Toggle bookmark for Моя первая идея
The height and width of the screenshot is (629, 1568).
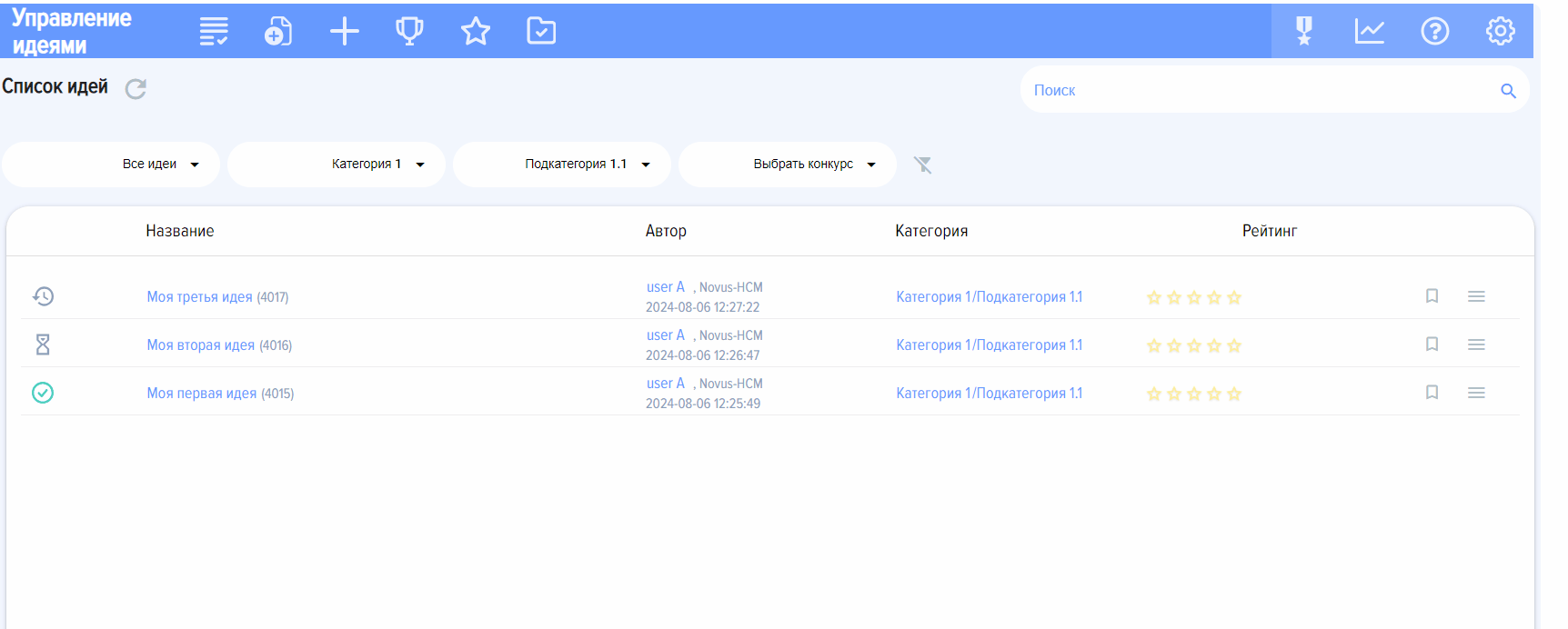pos(1432,393)
